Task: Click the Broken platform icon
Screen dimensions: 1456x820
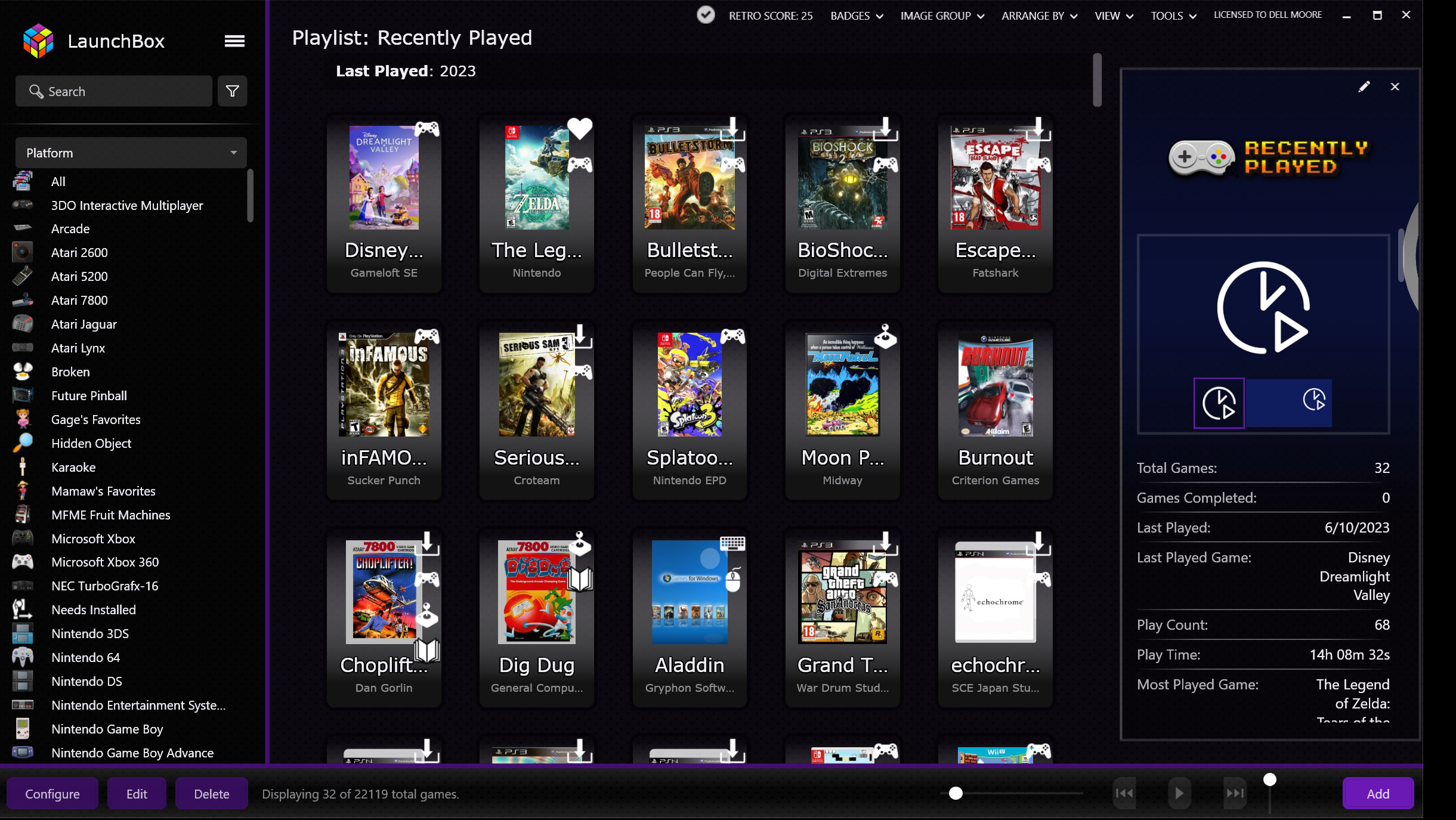Action: pyautogui.click(x=23, y=372)
